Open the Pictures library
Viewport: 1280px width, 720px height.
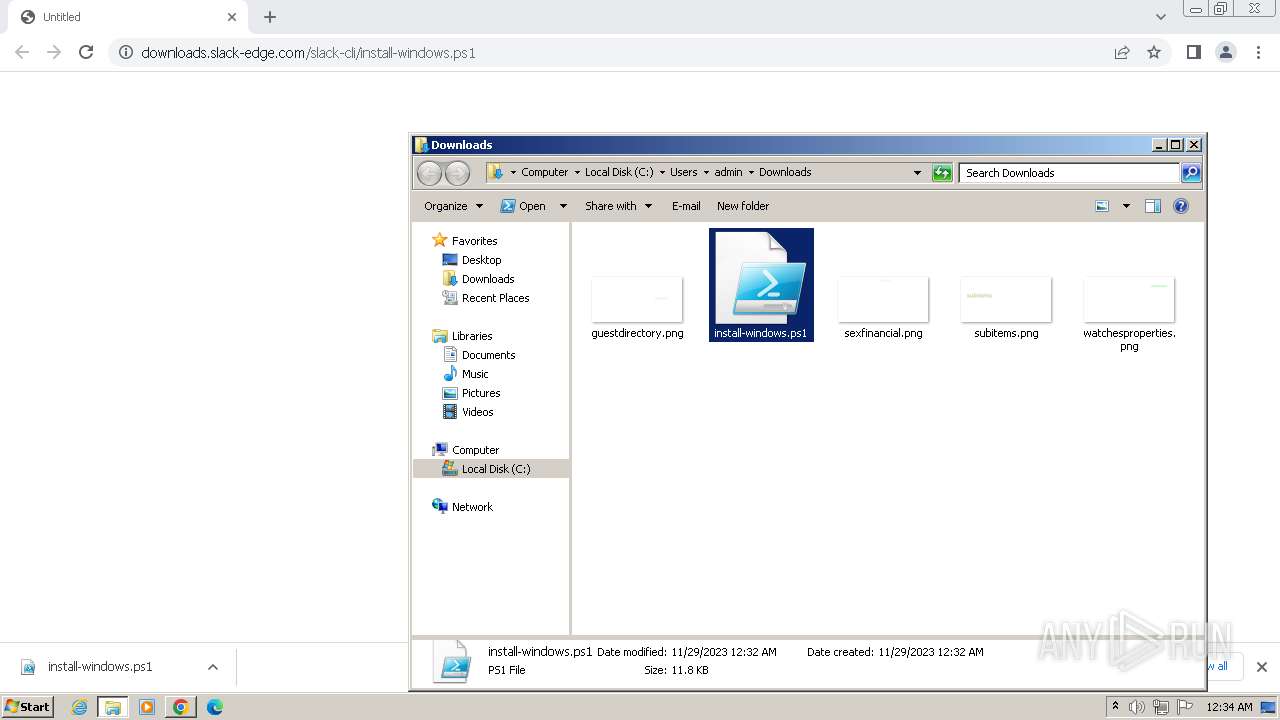point(481,393)
